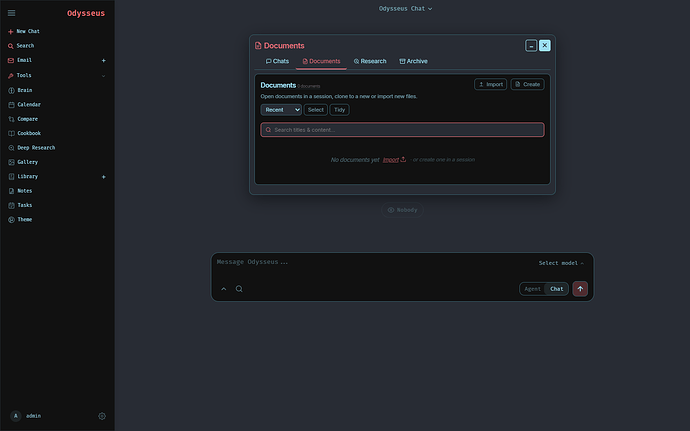Open the admin user profile
The image size is (690, 431).
pyautogui.click(x=26, y=416)
